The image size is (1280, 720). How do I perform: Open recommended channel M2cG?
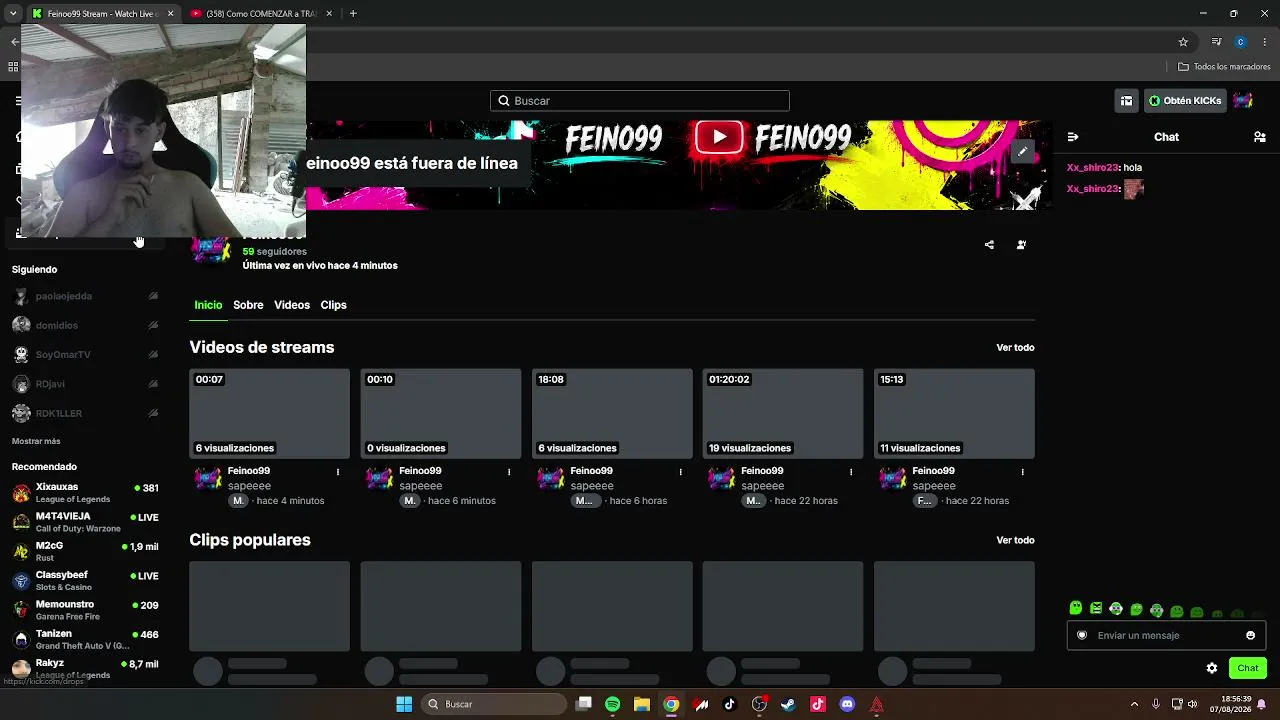coord(85,551)
